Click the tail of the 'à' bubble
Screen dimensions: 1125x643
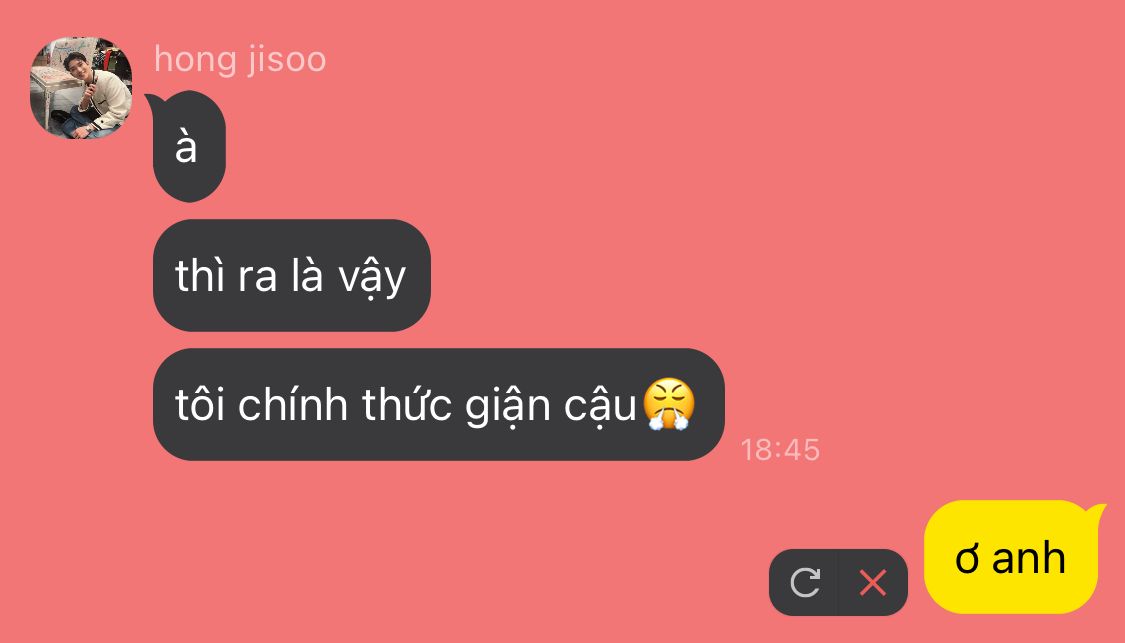[x=153, y=102]
